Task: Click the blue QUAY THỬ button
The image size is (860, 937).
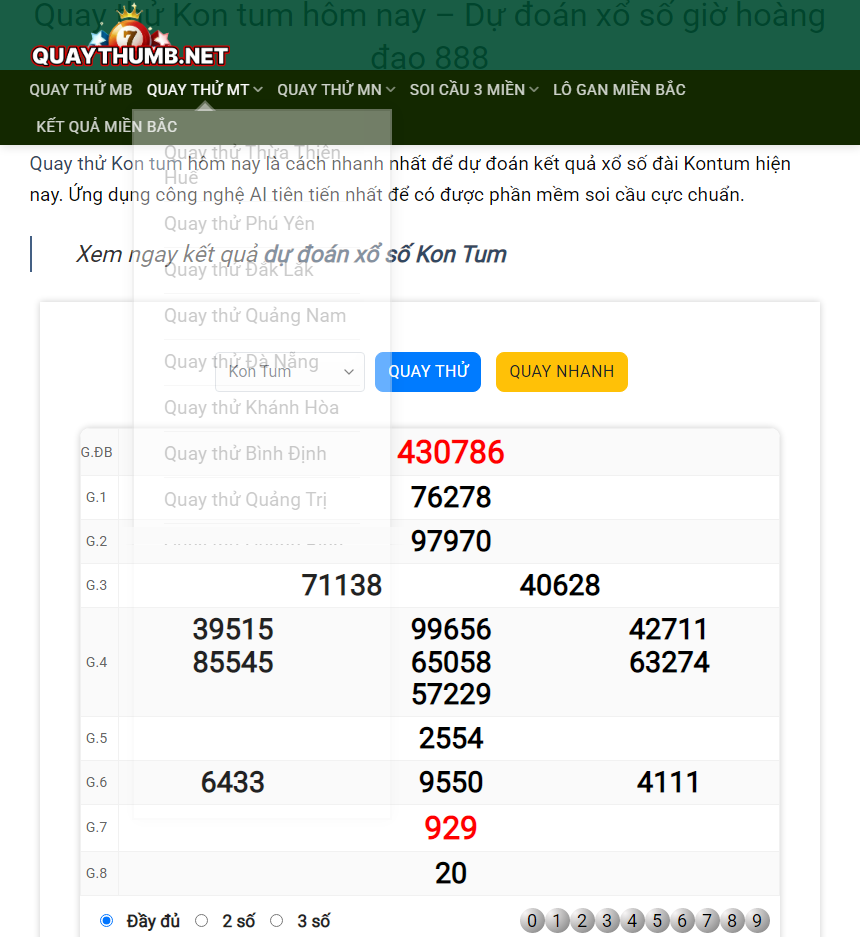Action: pos(428,372)
